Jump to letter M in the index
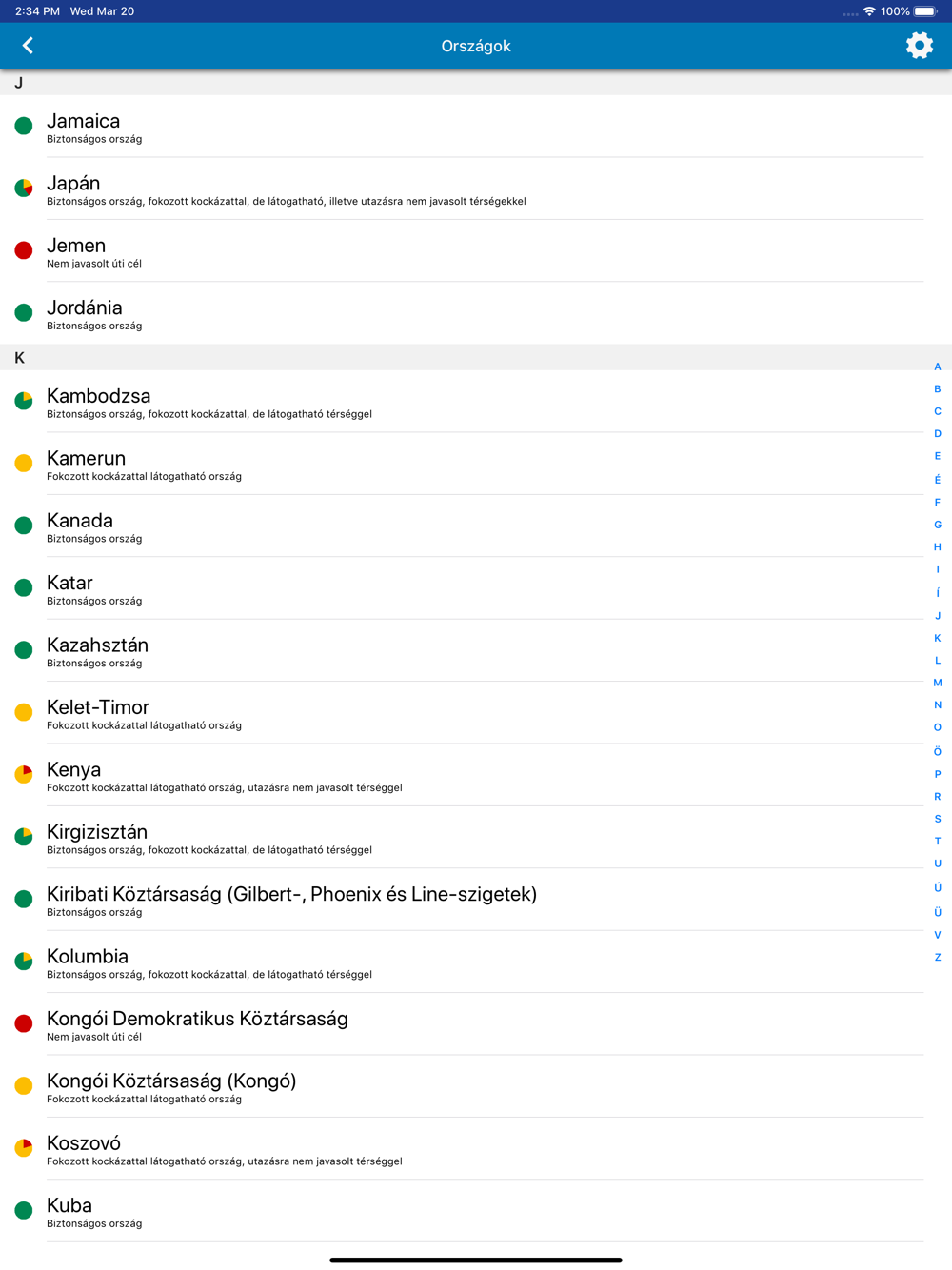 [938, 683]
